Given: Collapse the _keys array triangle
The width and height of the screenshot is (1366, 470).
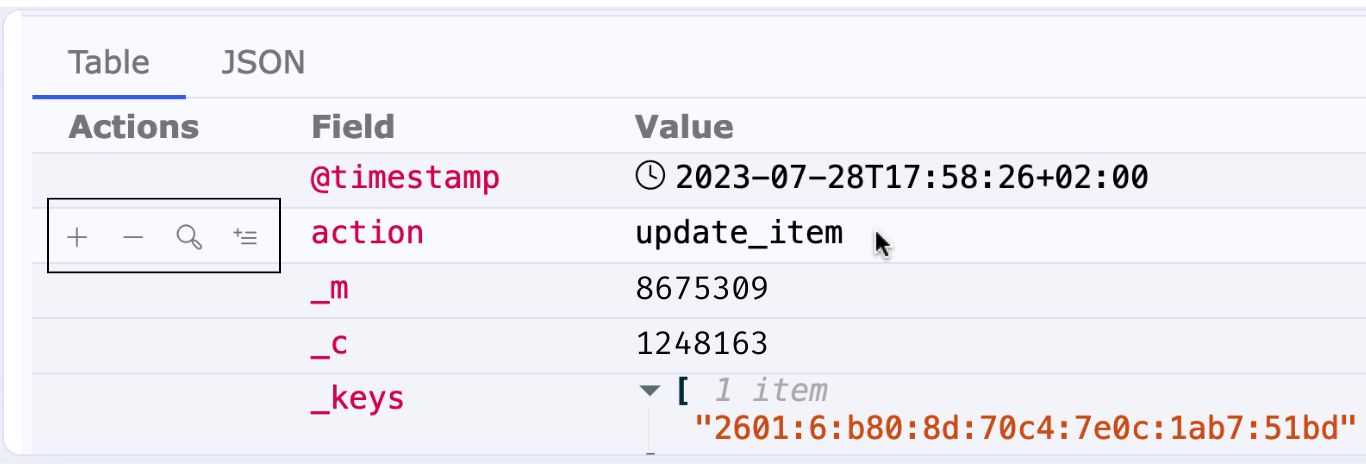Looking at the screenshot, I should pos(651,390).
